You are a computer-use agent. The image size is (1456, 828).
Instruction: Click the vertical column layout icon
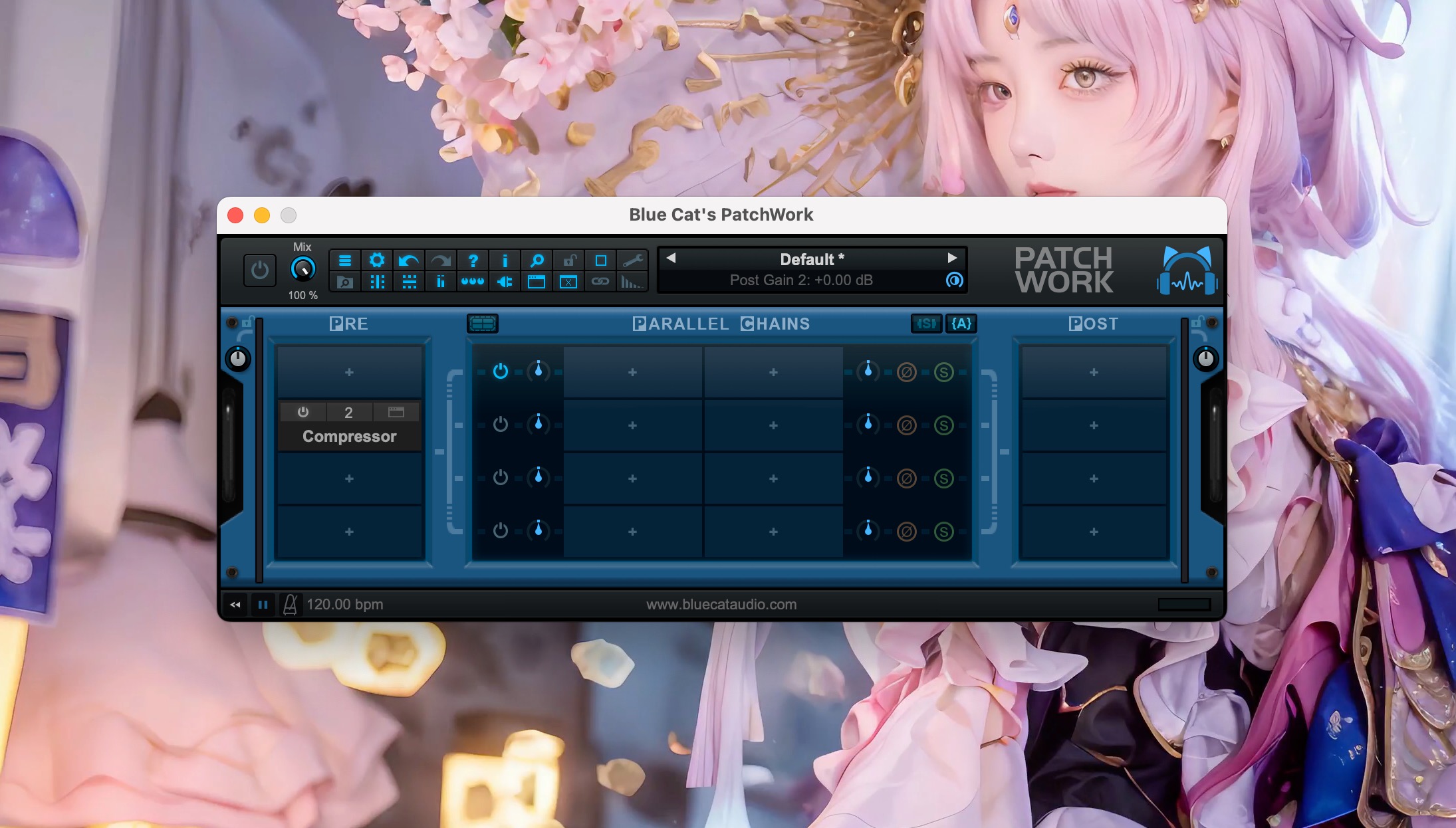pos(377,282)
